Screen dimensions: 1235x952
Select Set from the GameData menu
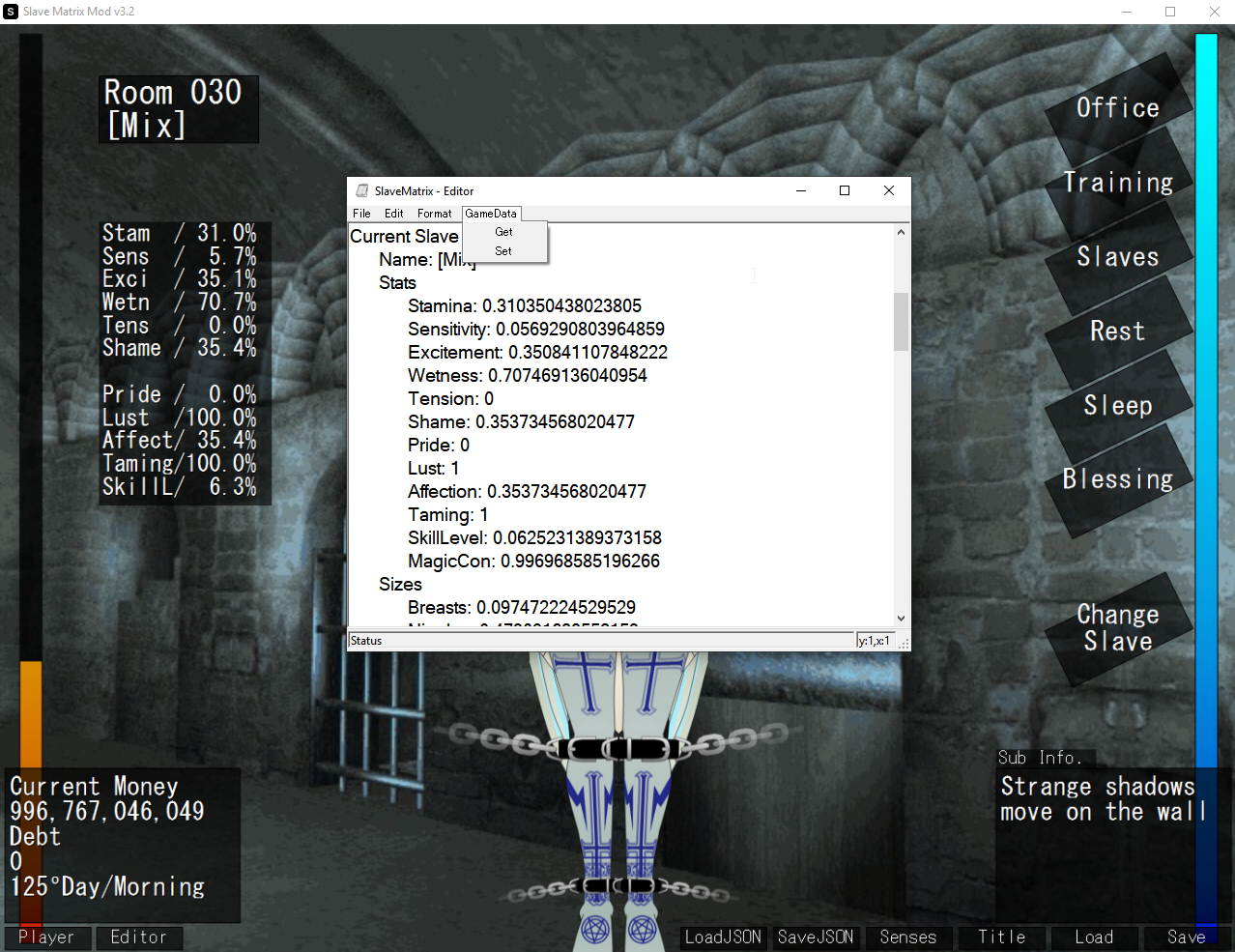click(503, 251)
